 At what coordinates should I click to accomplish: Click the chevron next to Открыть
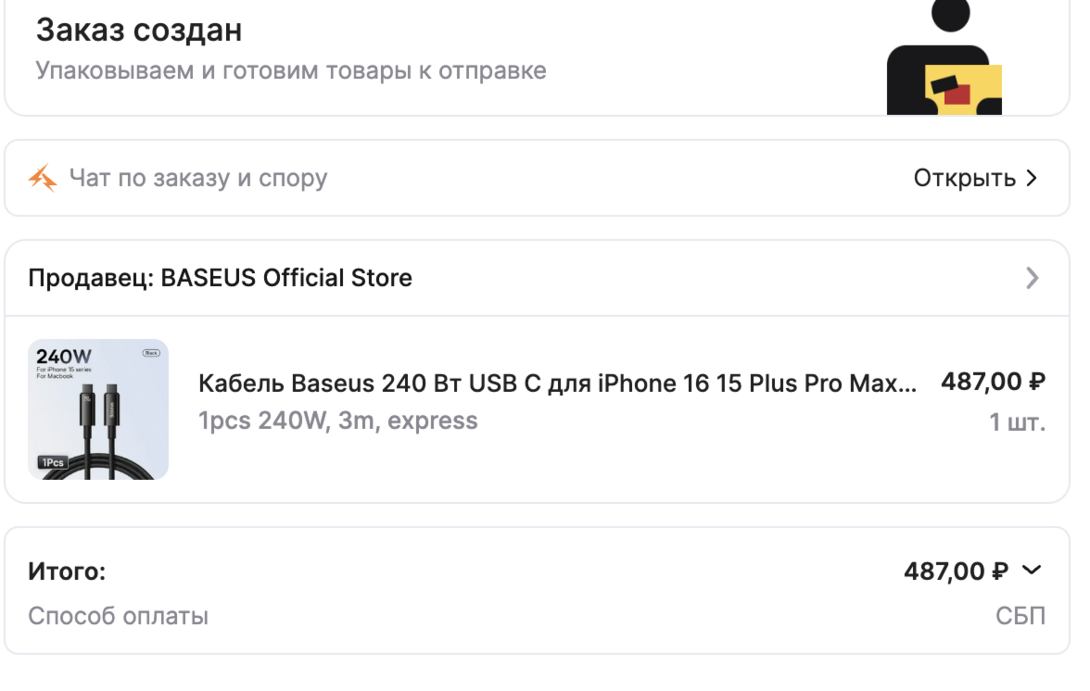(x=1032, y=179)
